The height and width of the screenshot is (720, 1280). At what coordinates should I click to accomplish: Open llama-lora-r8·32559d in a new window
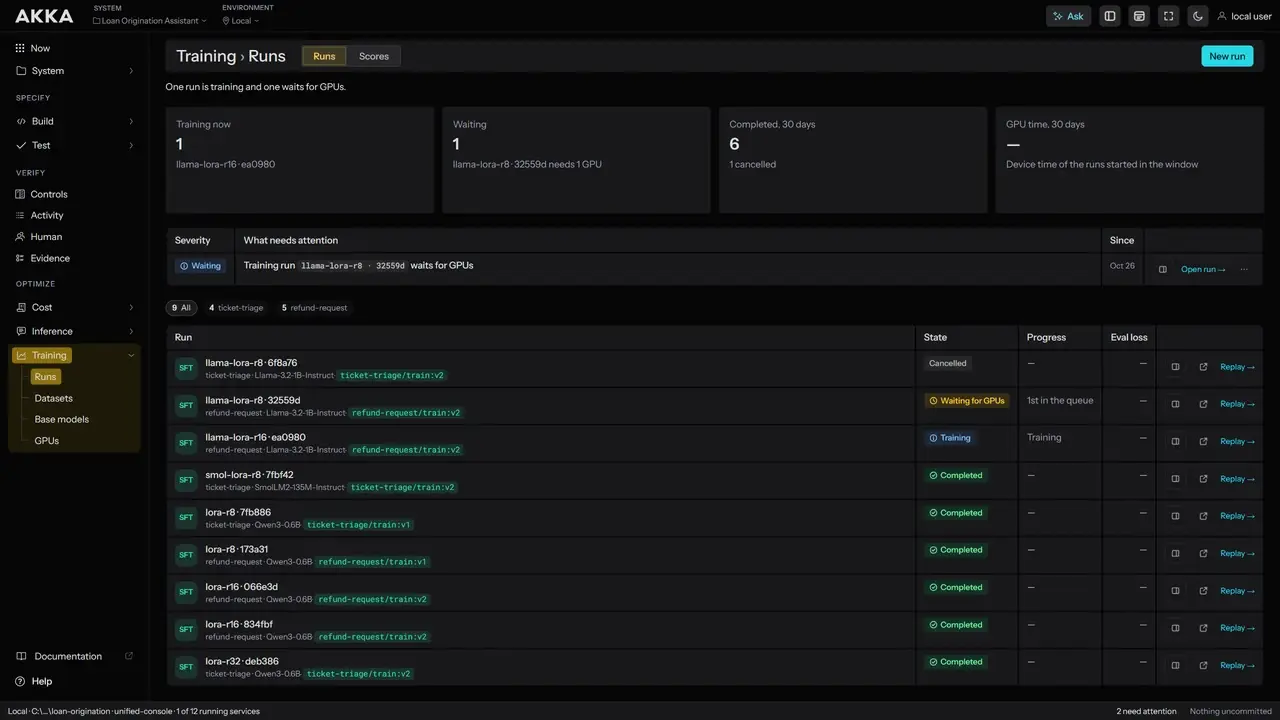point(1203,404)
